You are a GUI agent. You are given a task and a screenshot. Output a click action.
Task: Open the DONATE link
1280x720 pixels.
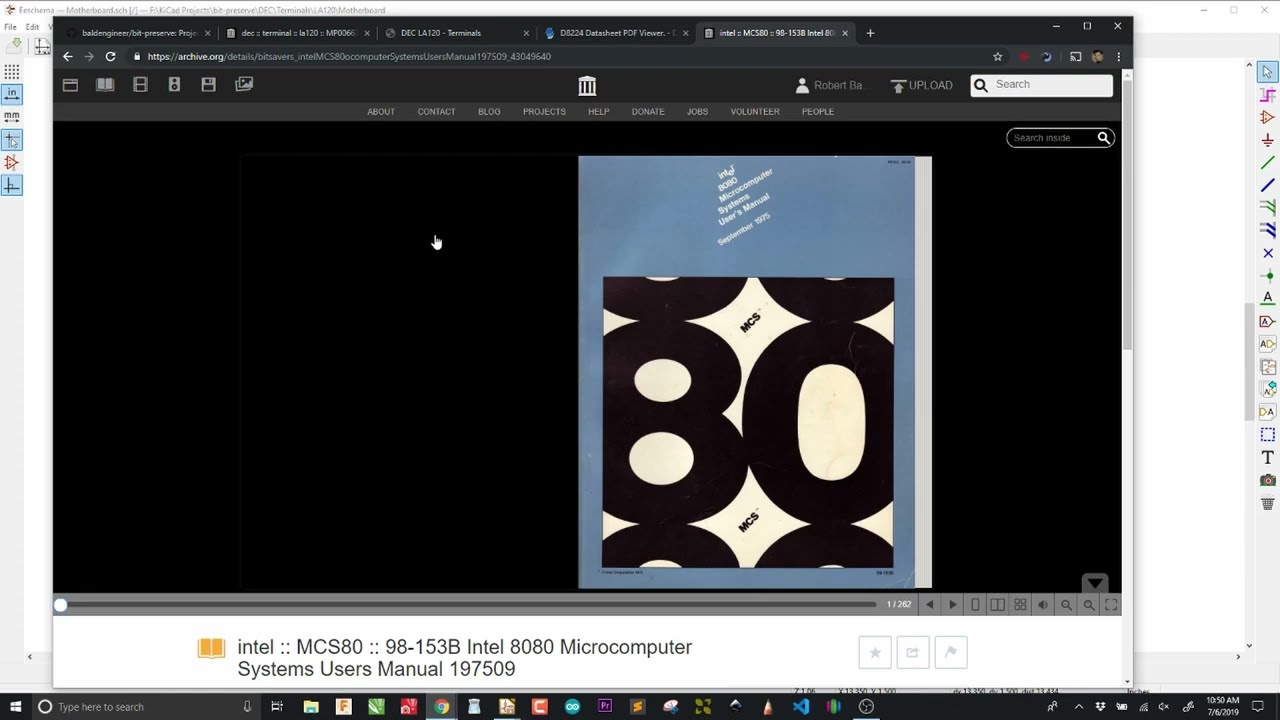[x=648, y=112]
